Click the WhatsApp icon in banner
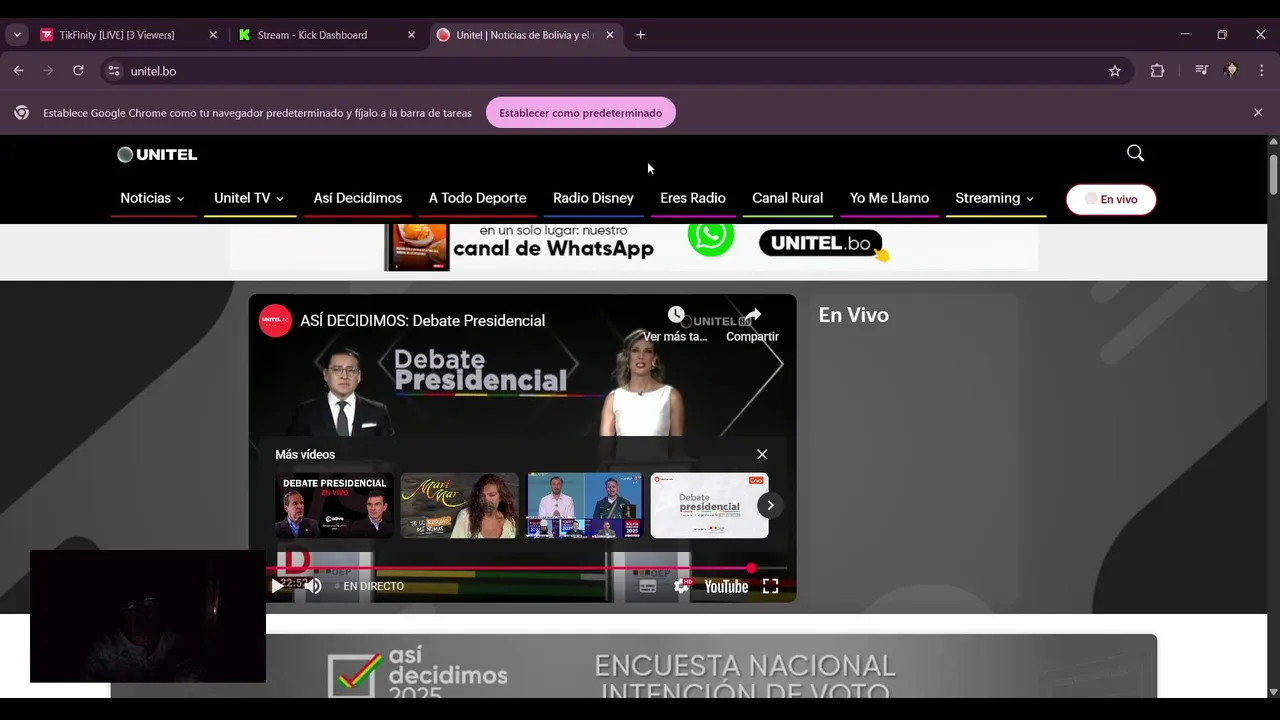 click(711, 236)
